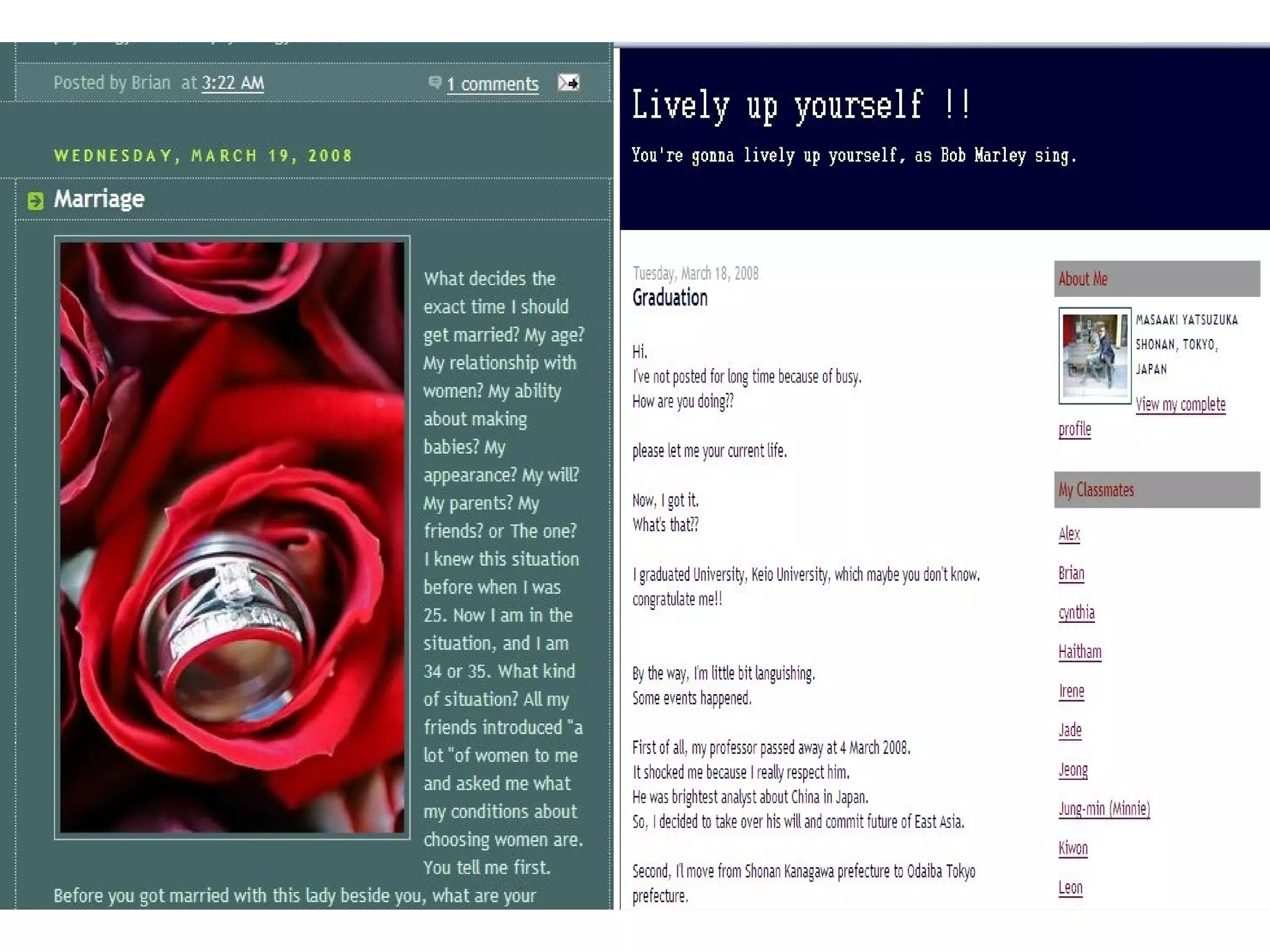Go to Irene's blog link
Viewport: 1270px width, 952px height.
[1071, 691]
